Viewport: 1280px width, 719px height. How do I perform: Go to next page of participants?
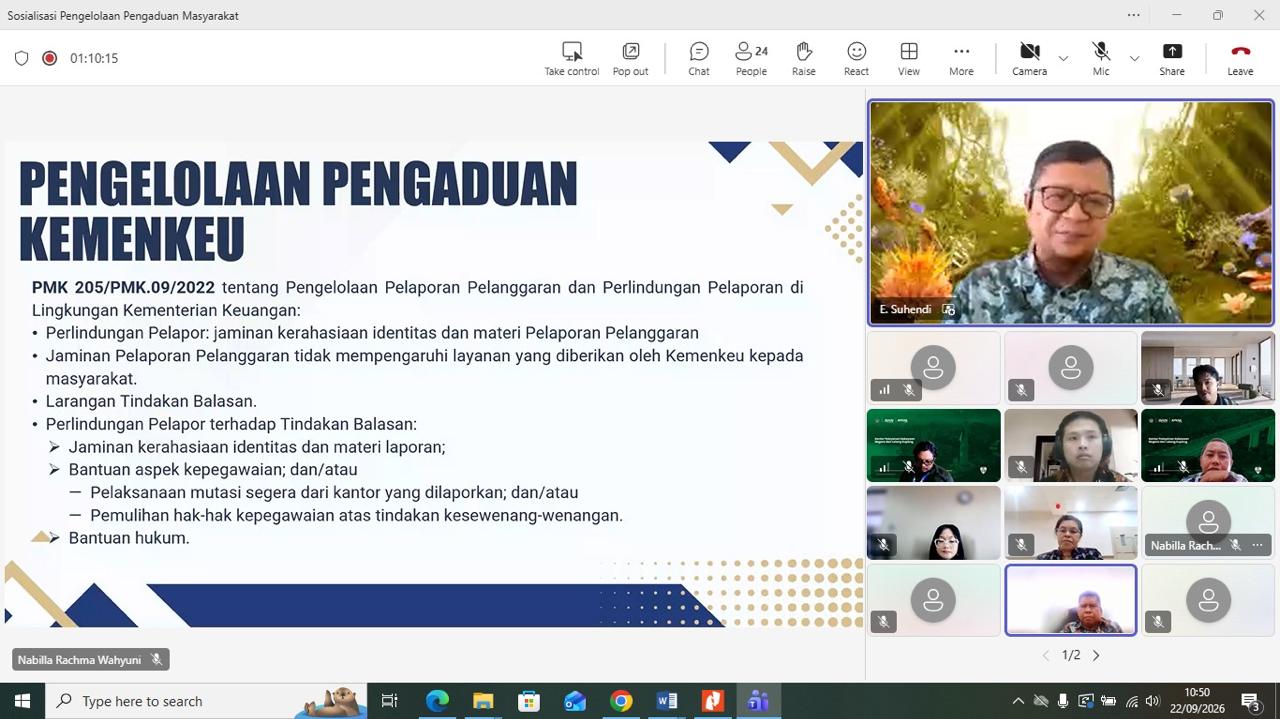tap(1096, 655)
